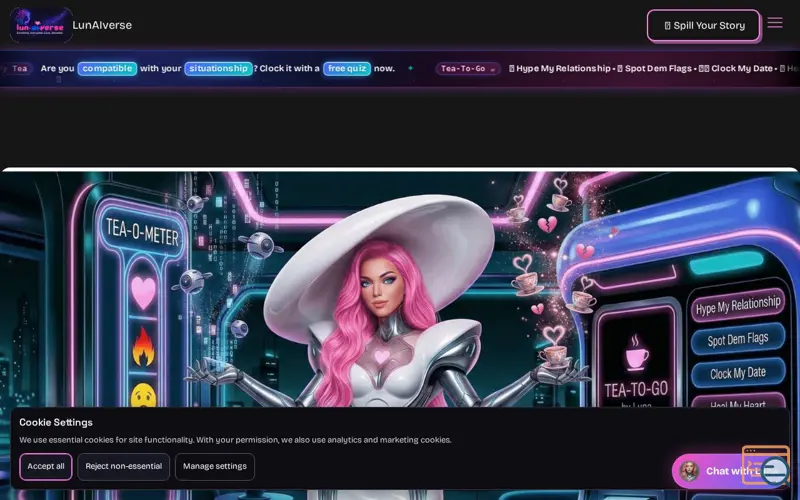800x500 pixels.
Task: Click the Tea ticker tag at left edge
Action: 18,68
